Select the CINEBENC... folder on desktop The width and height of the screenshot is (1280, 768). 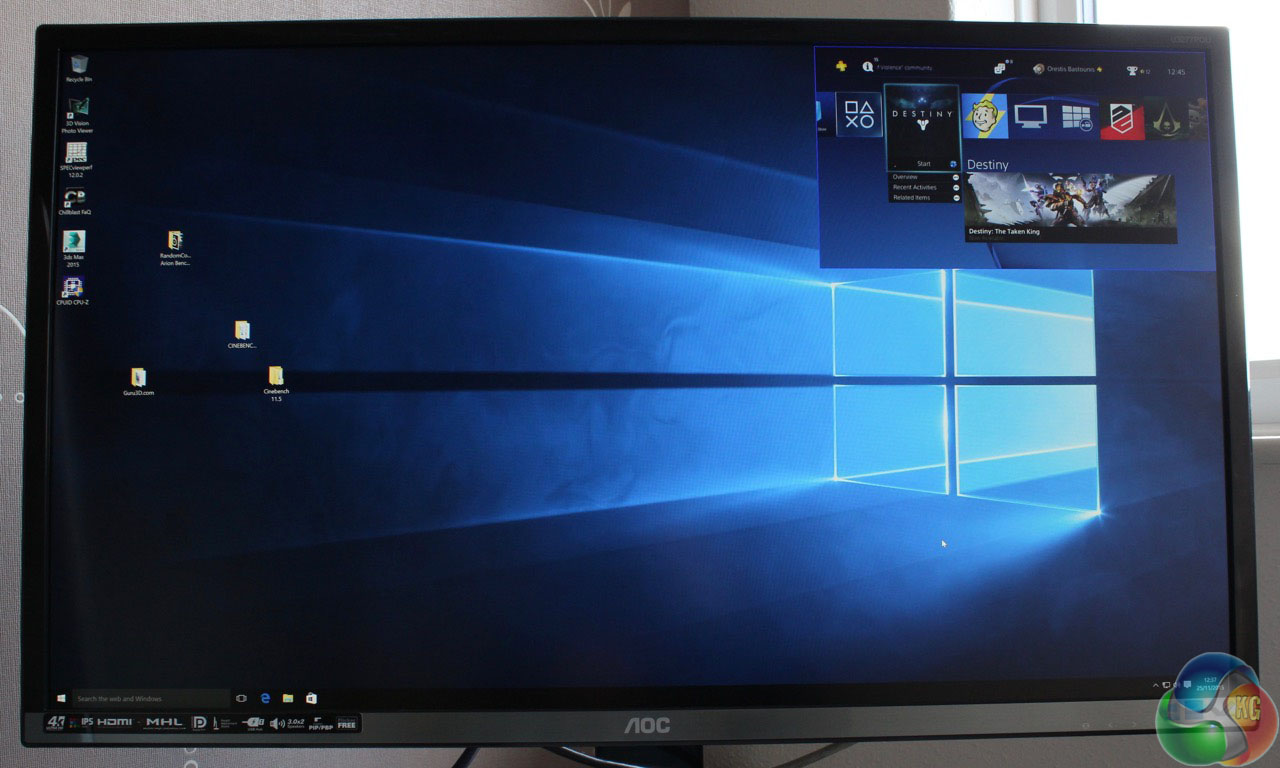pos(242,334)
